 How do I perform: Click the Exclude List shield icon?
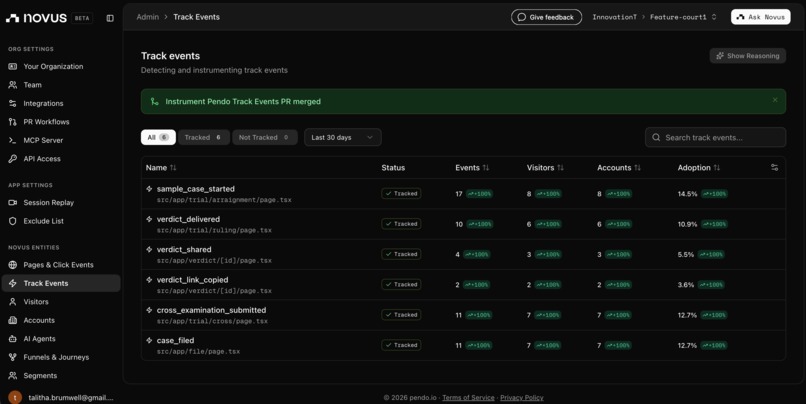(x=13, y=221)
